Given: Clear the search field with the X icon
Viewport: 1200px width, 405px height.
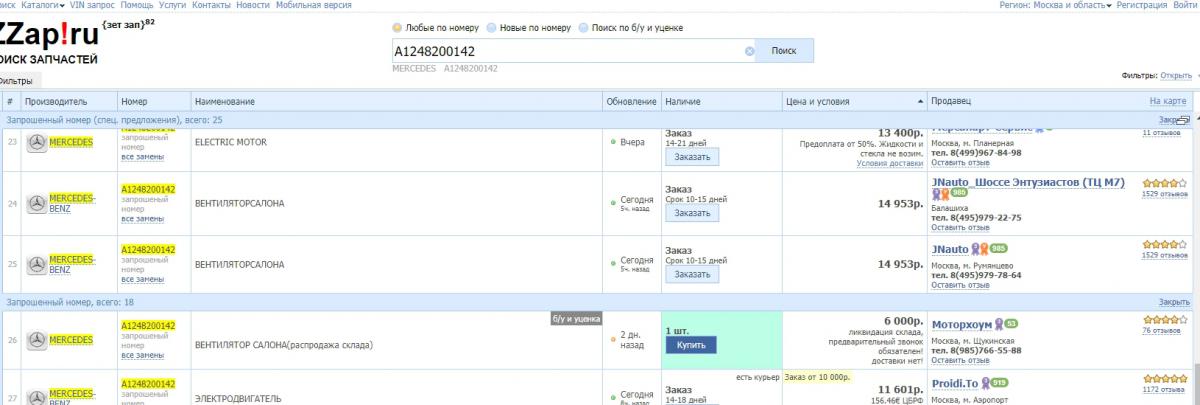Looking at the screenshot, I should point(750,51).
